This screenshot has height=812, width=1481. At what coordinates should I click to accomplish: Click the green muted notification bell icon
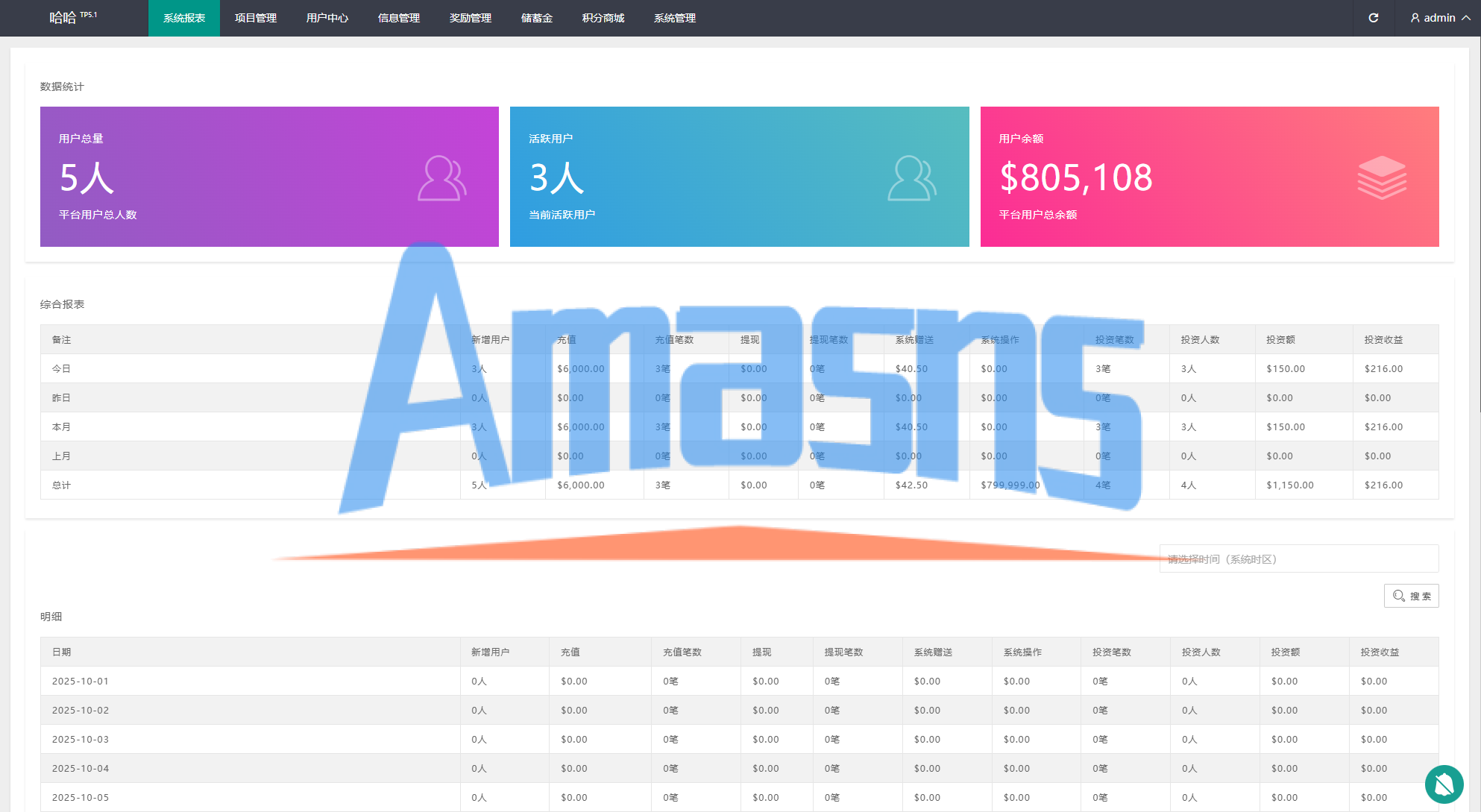pyautogui.click(x=1444, y=784)
